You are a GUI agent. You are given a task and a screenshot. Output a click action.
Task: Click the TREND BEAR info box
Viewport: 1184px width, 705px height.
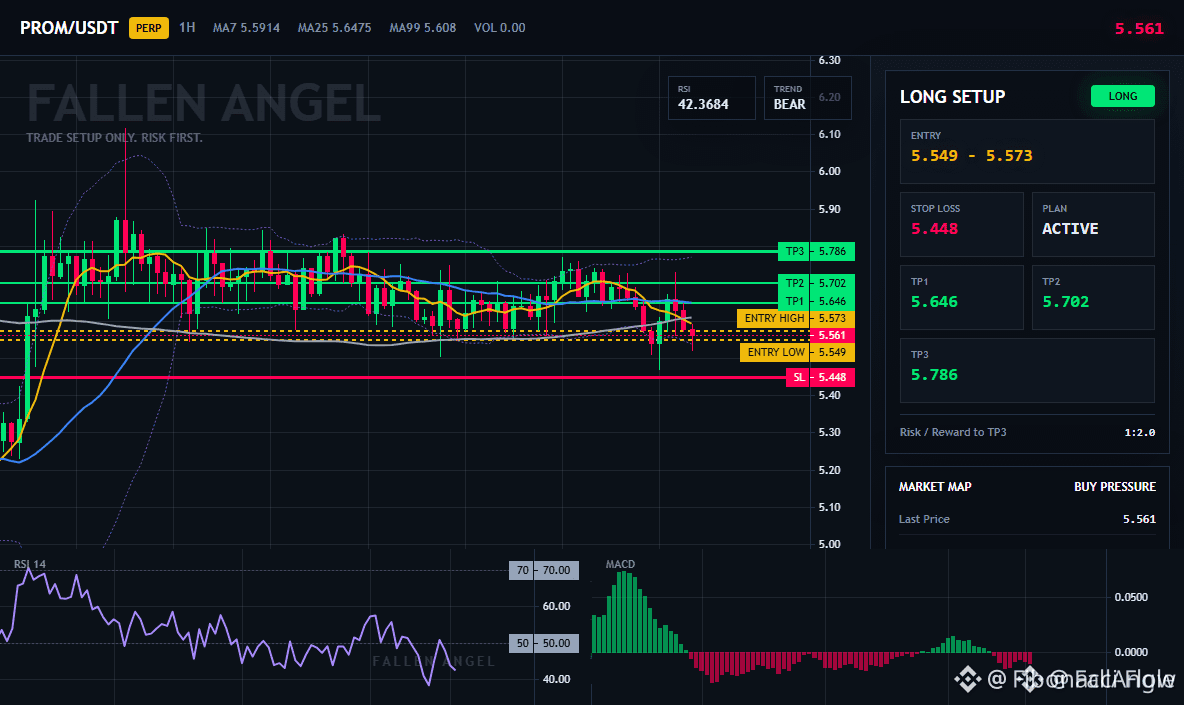point(807,98)
